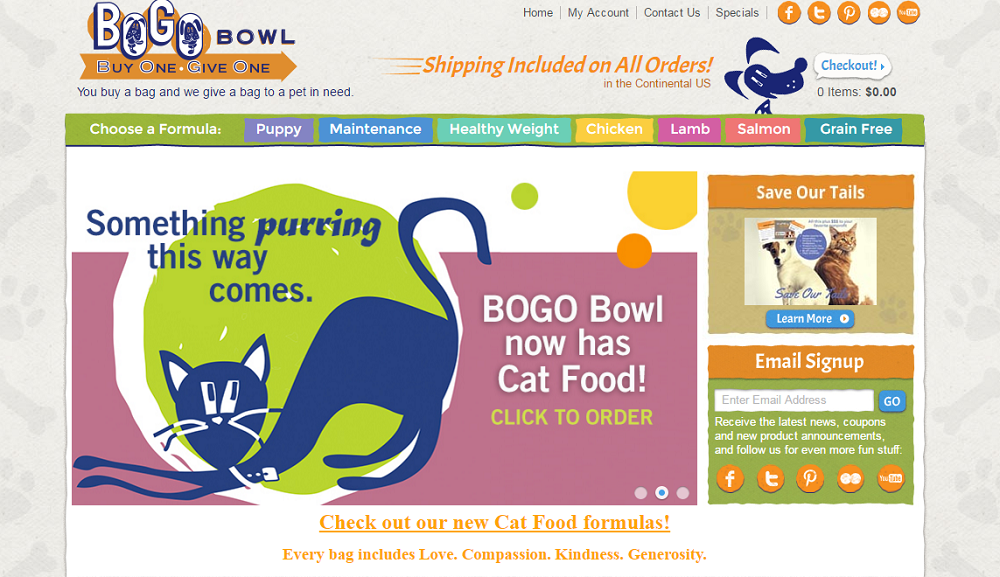Screen dimensions: 1000x577
Task: Open Flickr icon in top header
Action: pos(879,13)
